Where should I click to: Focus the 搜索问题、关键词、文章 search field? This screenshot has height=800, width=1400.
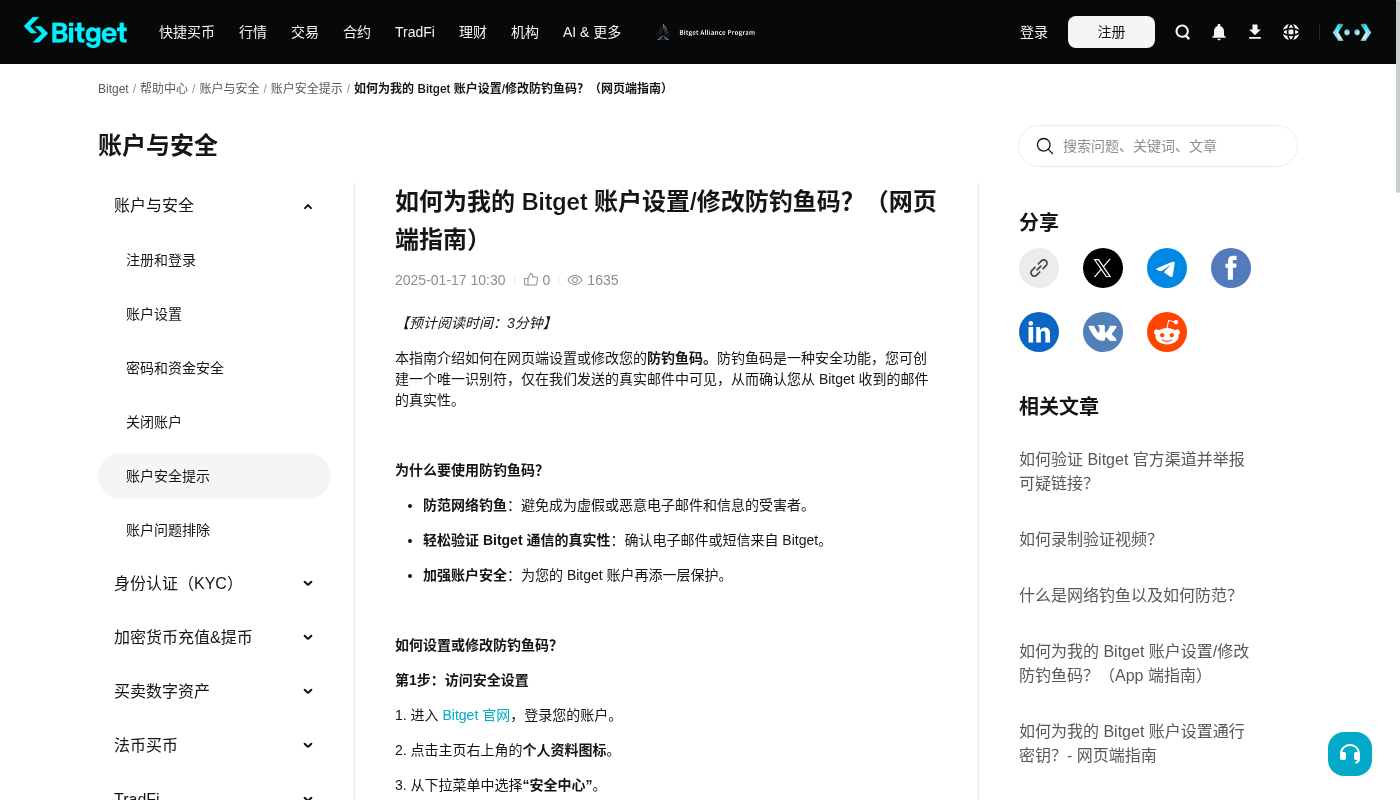tap(1158, 146)
